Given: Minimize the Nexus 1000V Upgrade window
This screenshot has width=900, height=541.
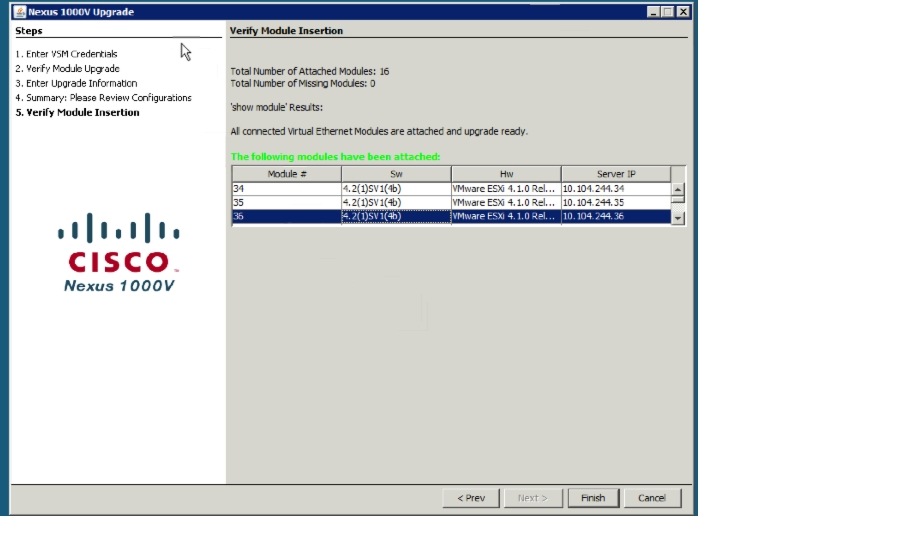Looking at the screenshot, I should 653,11.
